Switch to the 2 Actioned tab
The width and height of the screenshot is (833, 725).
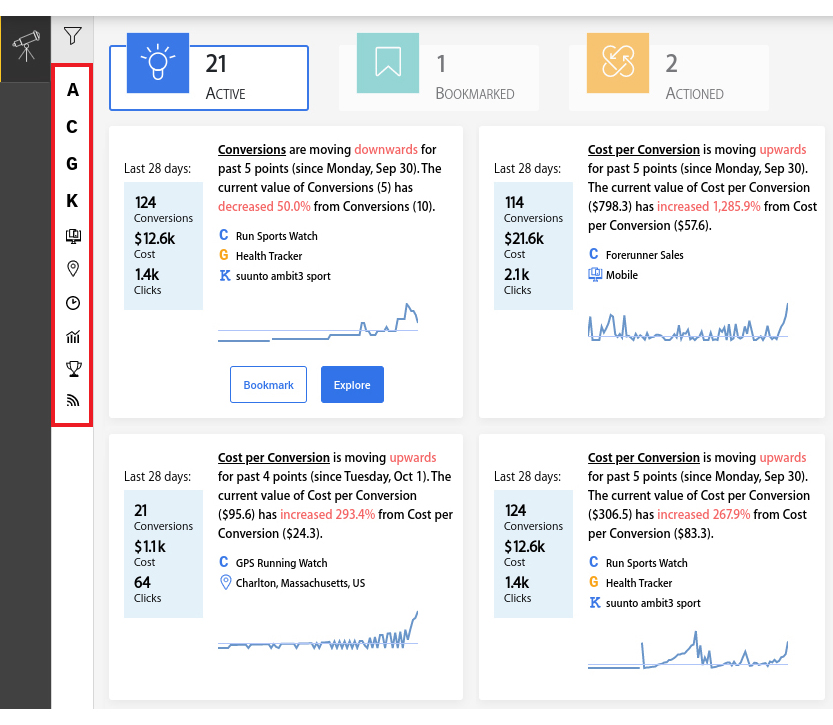(669, 78)
